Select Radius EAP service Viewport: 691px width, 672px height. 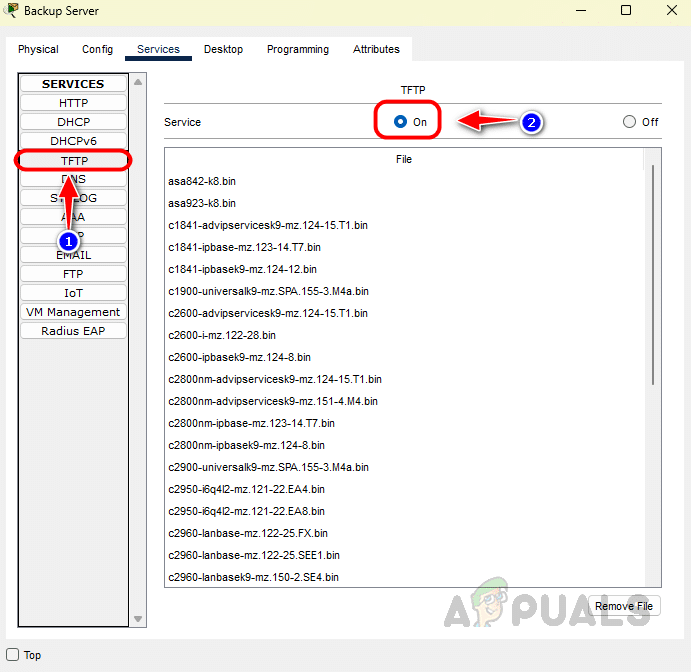(x=73, y=331)
